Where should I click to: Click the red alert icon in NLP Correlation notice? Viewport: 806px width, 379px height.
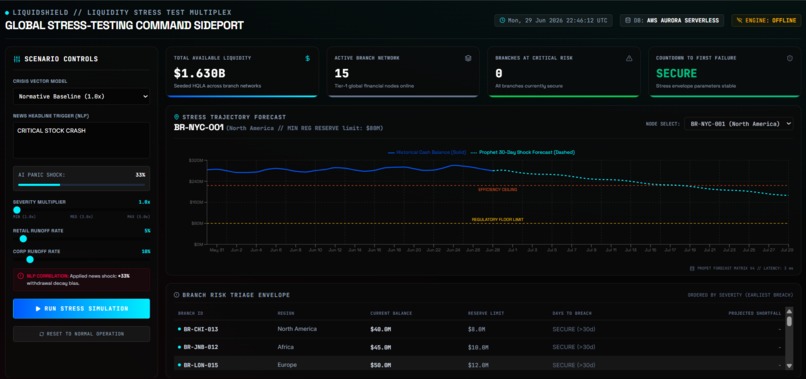[x=21, y=276]
